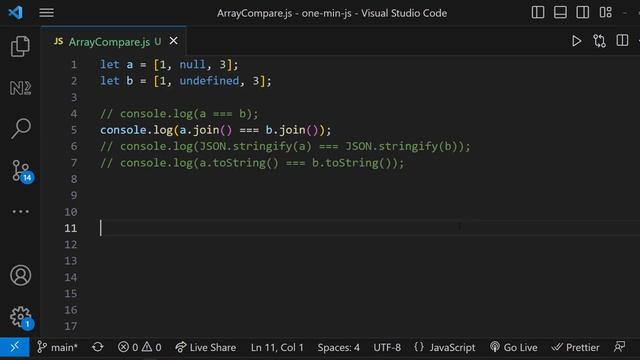
Task: Open remote window indicator in status bar
Action: coord(15,347)
